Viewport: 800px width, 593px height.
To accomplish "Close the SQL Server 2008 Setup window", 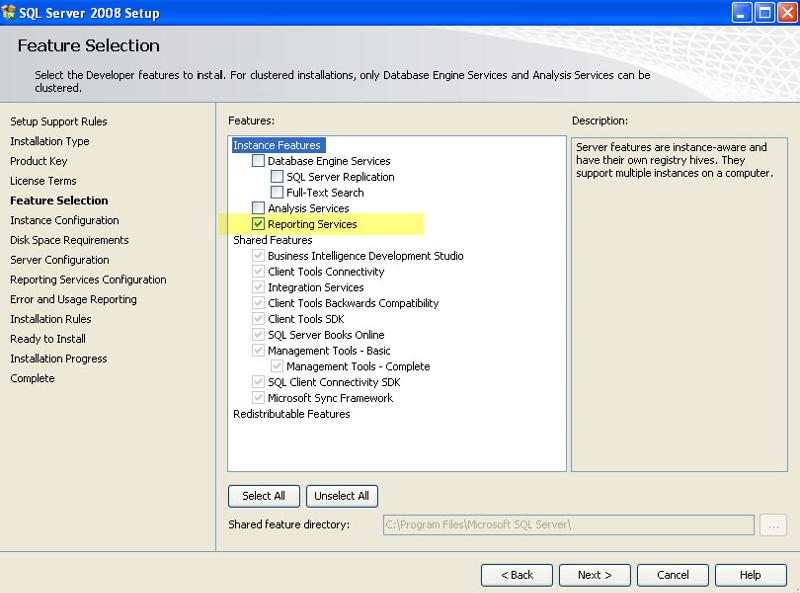I will (x=787, y=13).
